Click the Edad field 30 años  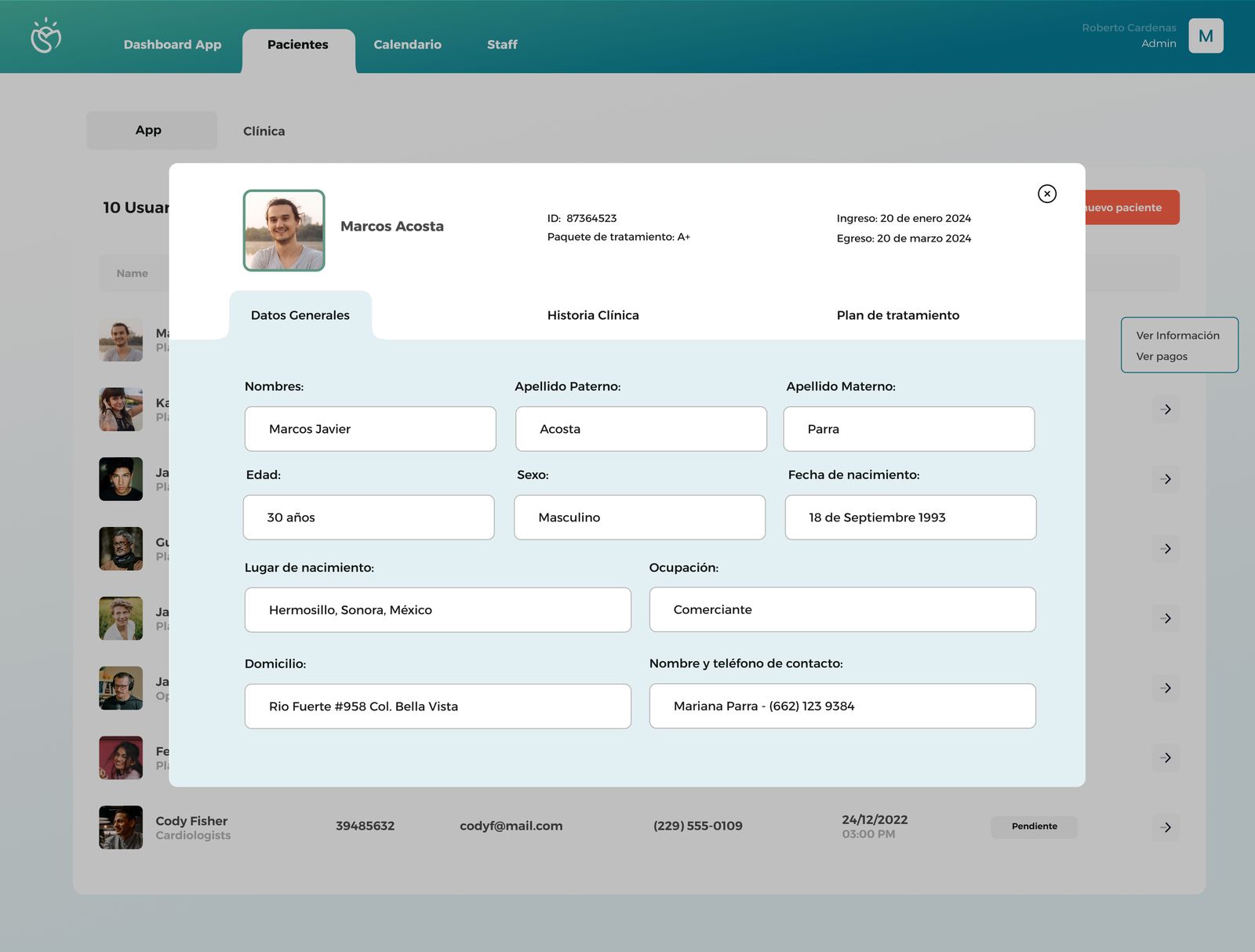[x=369, y=518]
